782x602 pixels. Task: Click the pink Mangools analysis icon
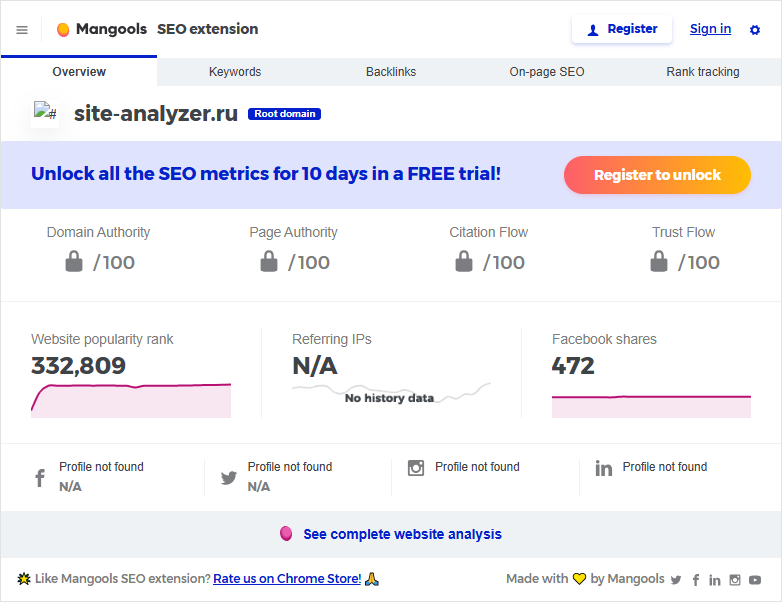[286, 534]
